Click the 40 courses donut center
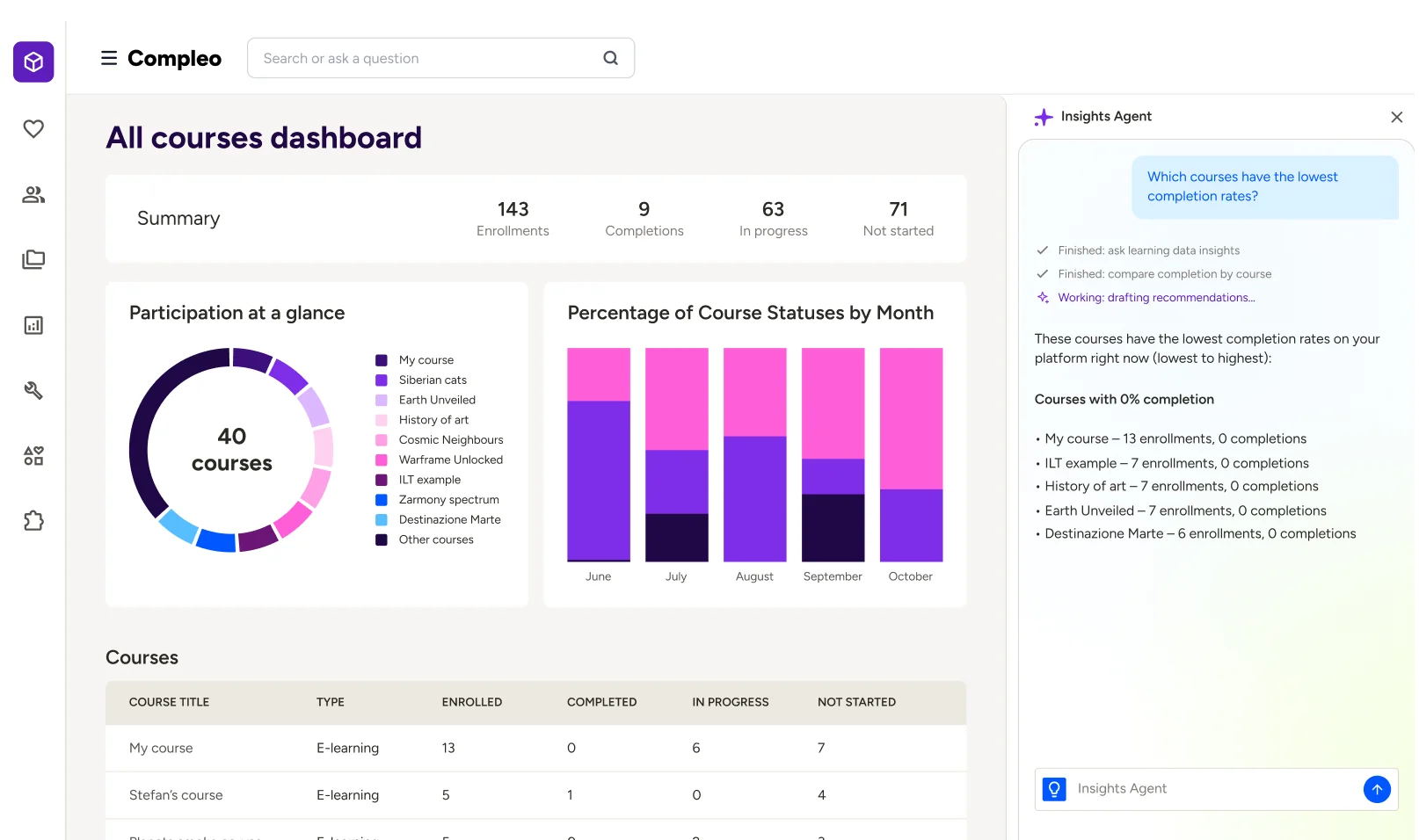Viewport: 1419px width, 840px height. click(232, 450)
